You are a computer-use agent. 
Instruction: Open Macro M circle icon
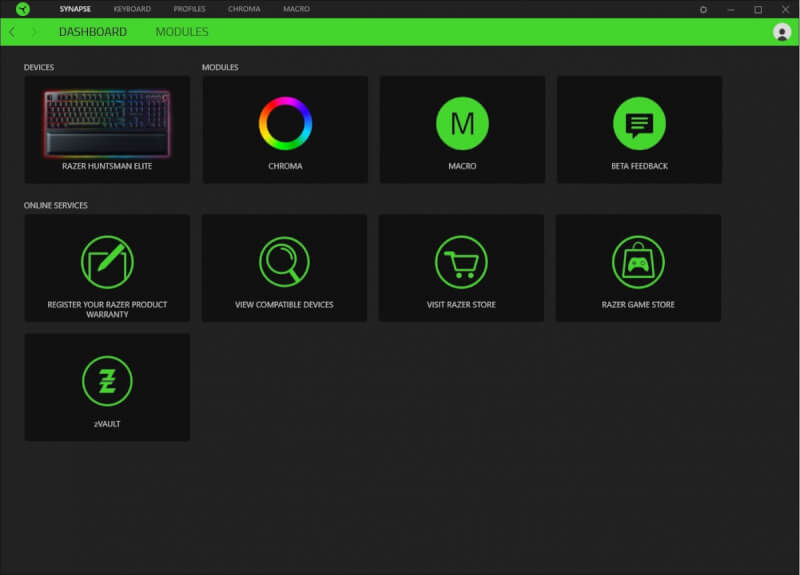click(x=462, y=123)
